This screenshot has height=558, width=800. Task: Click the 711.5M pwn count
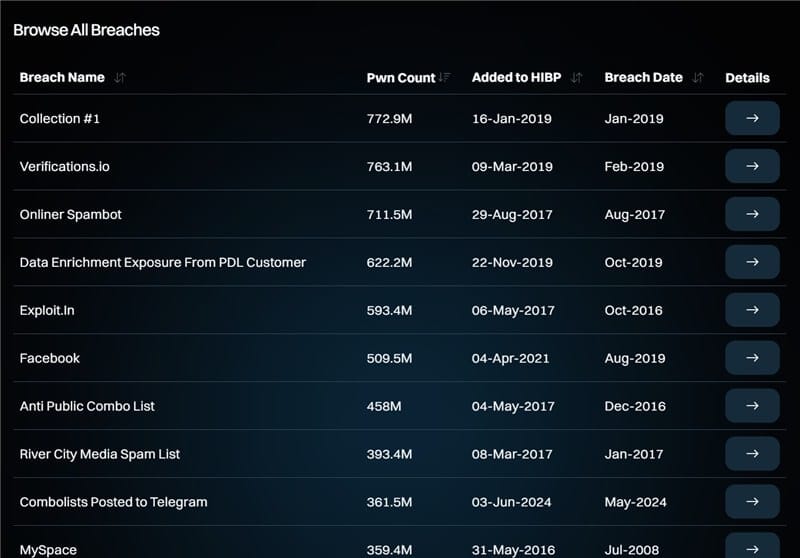[389, 215]
